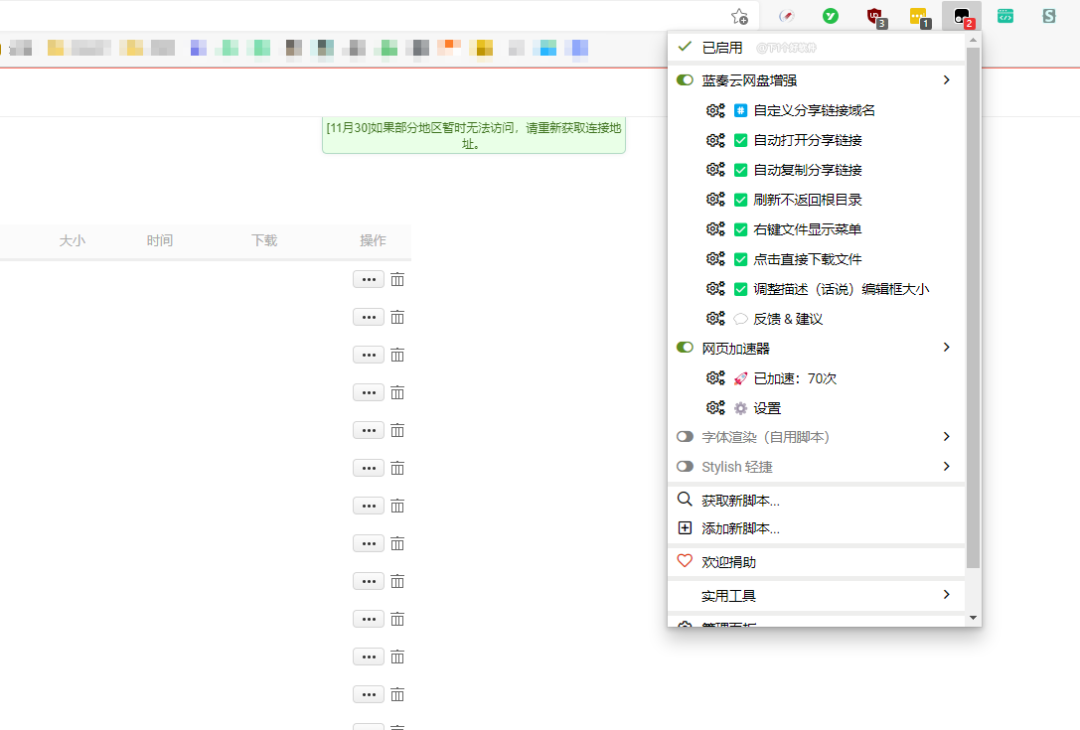Image resolution: width=1080 pixels, height=730 pixels.
Task: Expand the 网页加速器 submenu chevron
Action: tap(946, 348)
